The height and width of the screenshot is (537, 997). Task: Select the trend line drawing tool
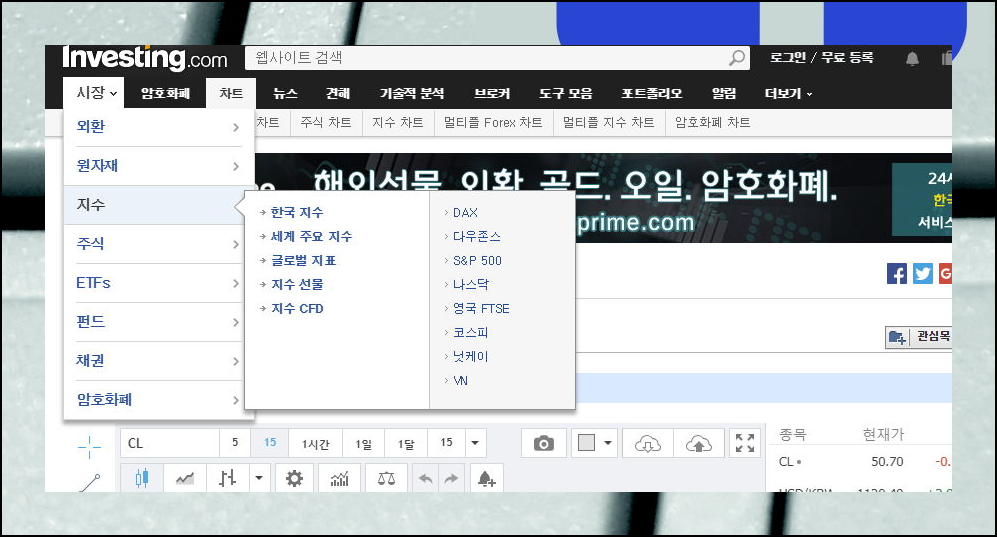pyautogui.click(x=90, y=483)
